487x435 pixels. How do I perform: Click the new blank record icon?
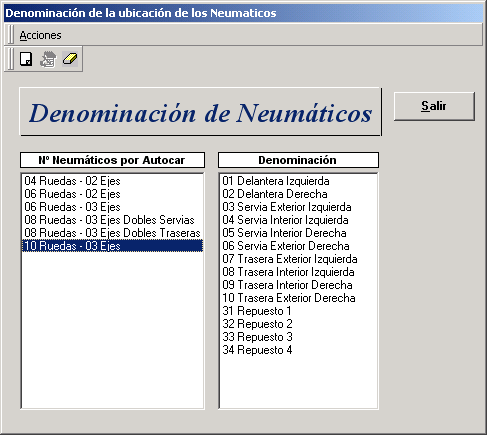[x=26, y=59]
